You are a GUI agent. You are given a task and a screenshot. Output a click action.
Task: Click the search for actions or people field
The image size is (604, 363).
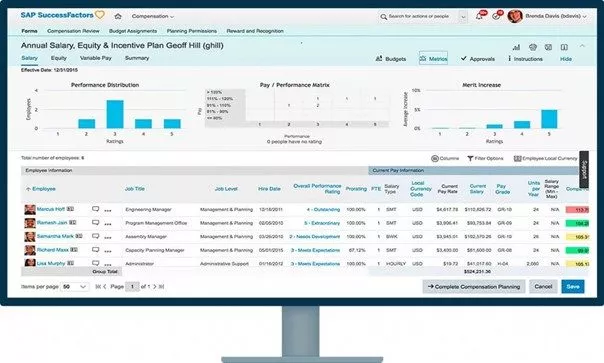[418, 17]
